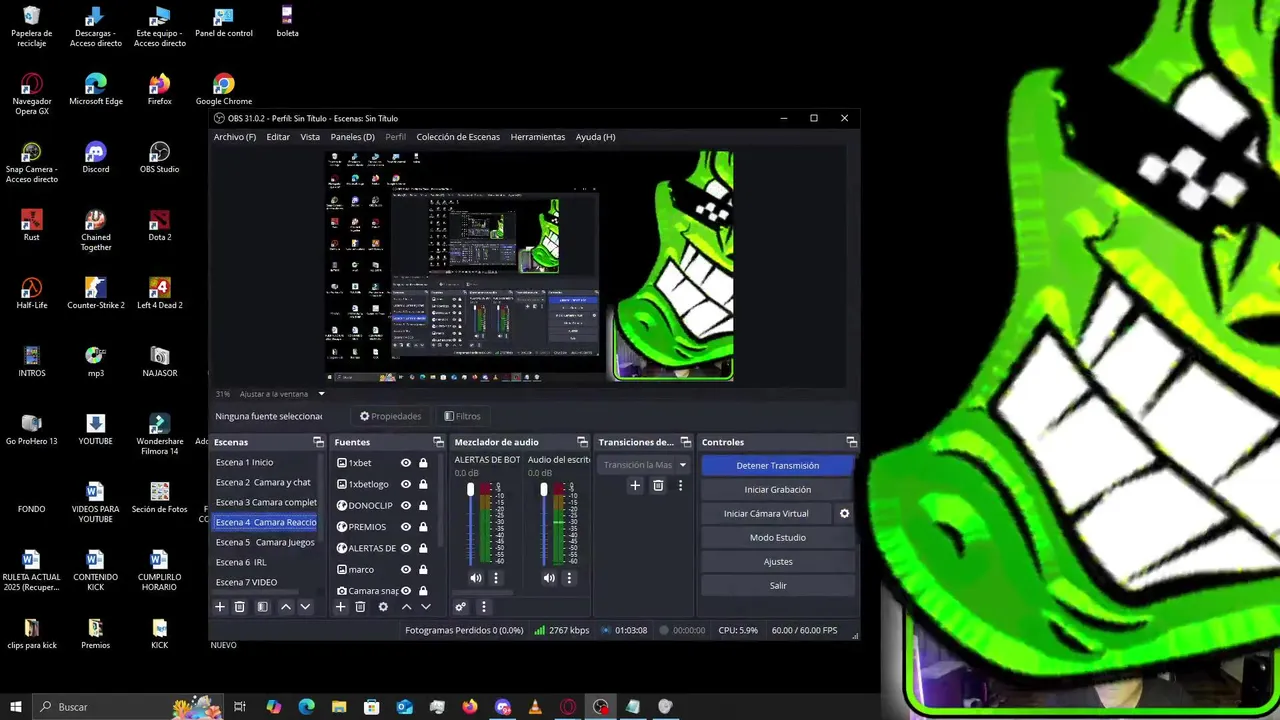
Task: Move scene up with arrow icon
Action: [286, 607]
